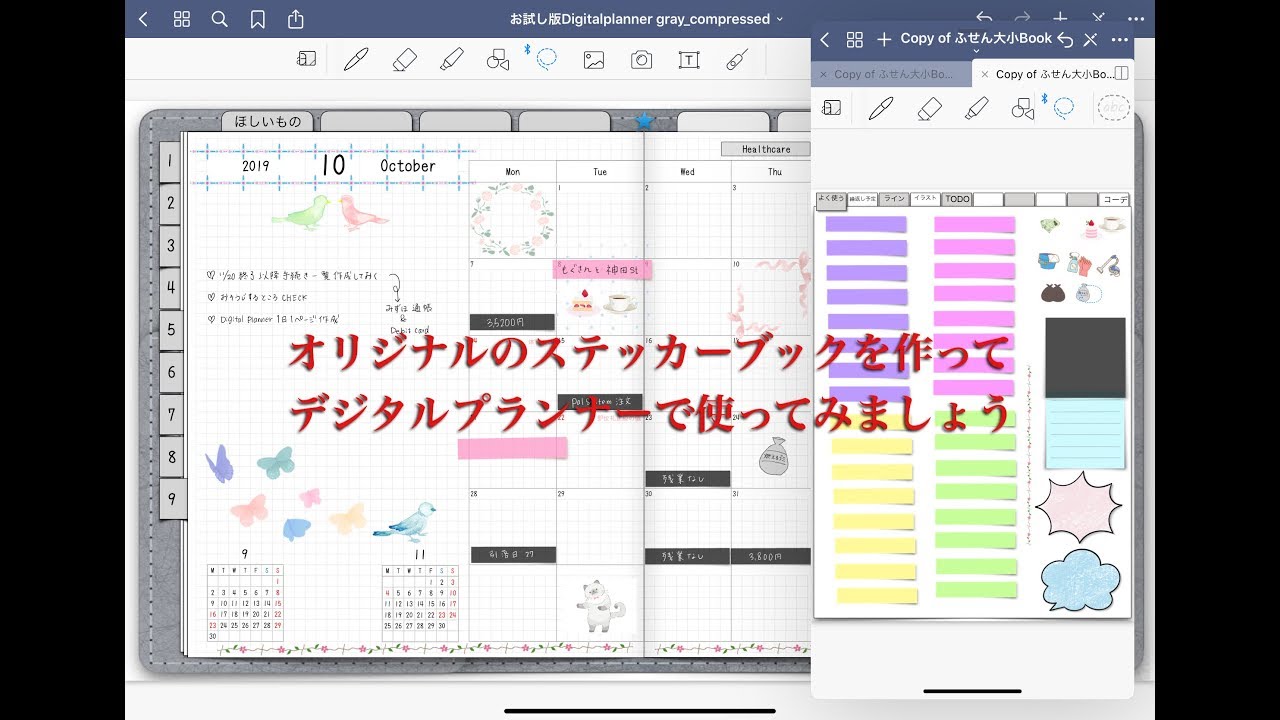Close the active Copy of ふせん大小Bo tab
Viewport: 1280px width, 720px height.
click(x=985, y=74)
